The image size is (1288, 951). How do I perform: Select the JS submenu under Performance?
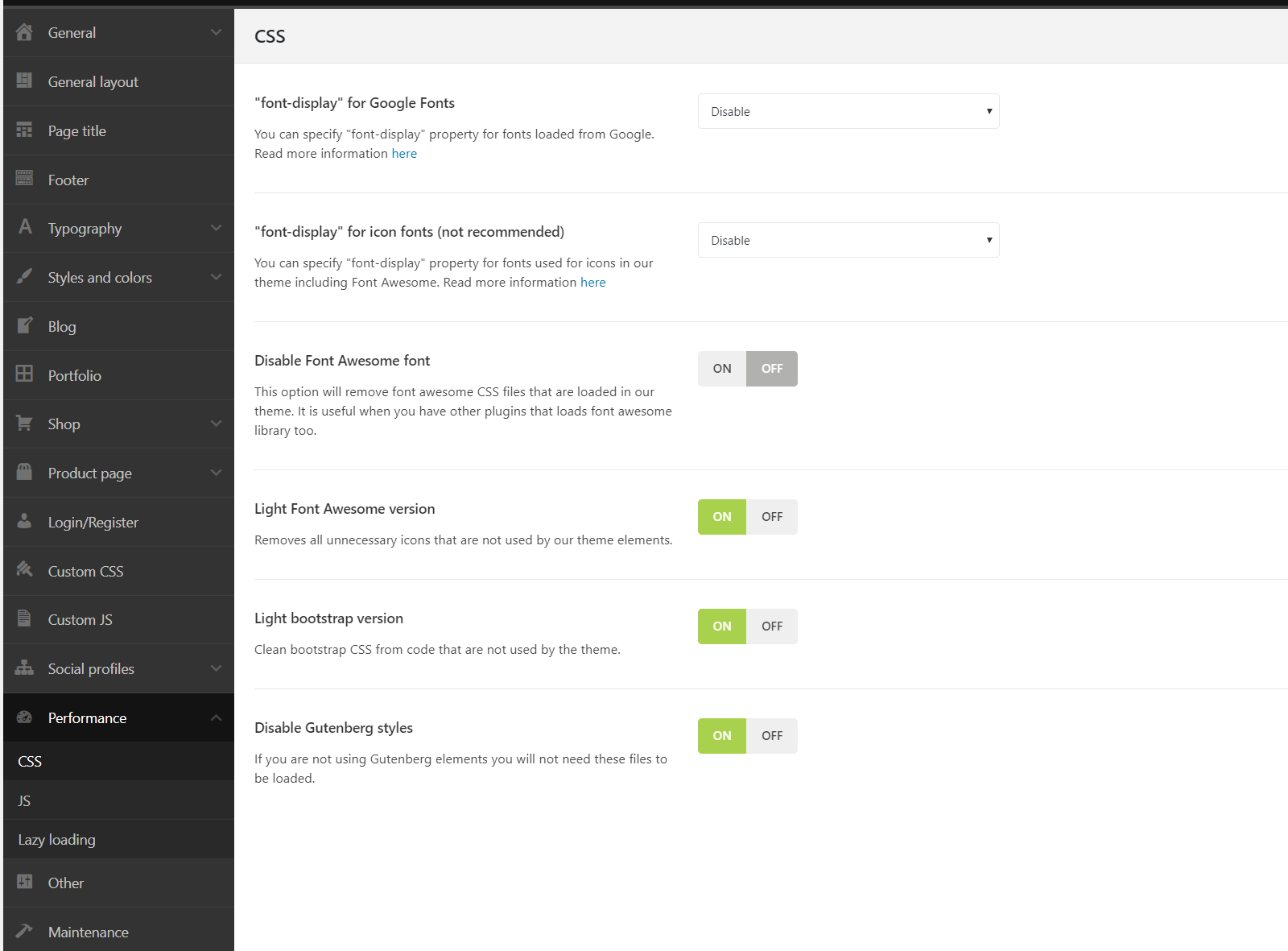tap(118, 800)
